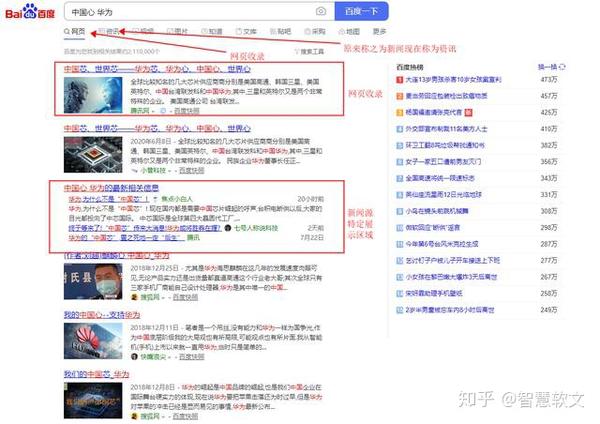Switch to the 贴吧 tab
Screen dimensions: 600x424
pyautogui.click(x=280, y=31)
